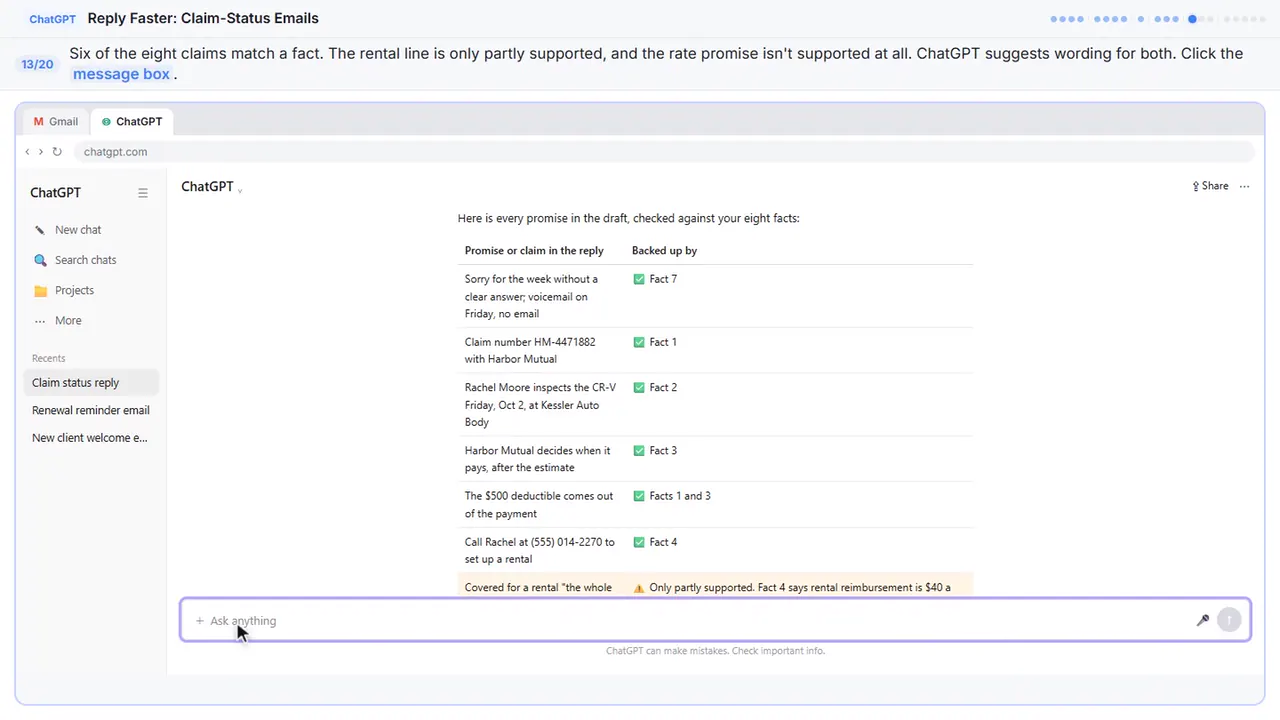This screenshot has height=720, width=1280.
Task: Click the New chat pencil icon
Action: [40, 230]
